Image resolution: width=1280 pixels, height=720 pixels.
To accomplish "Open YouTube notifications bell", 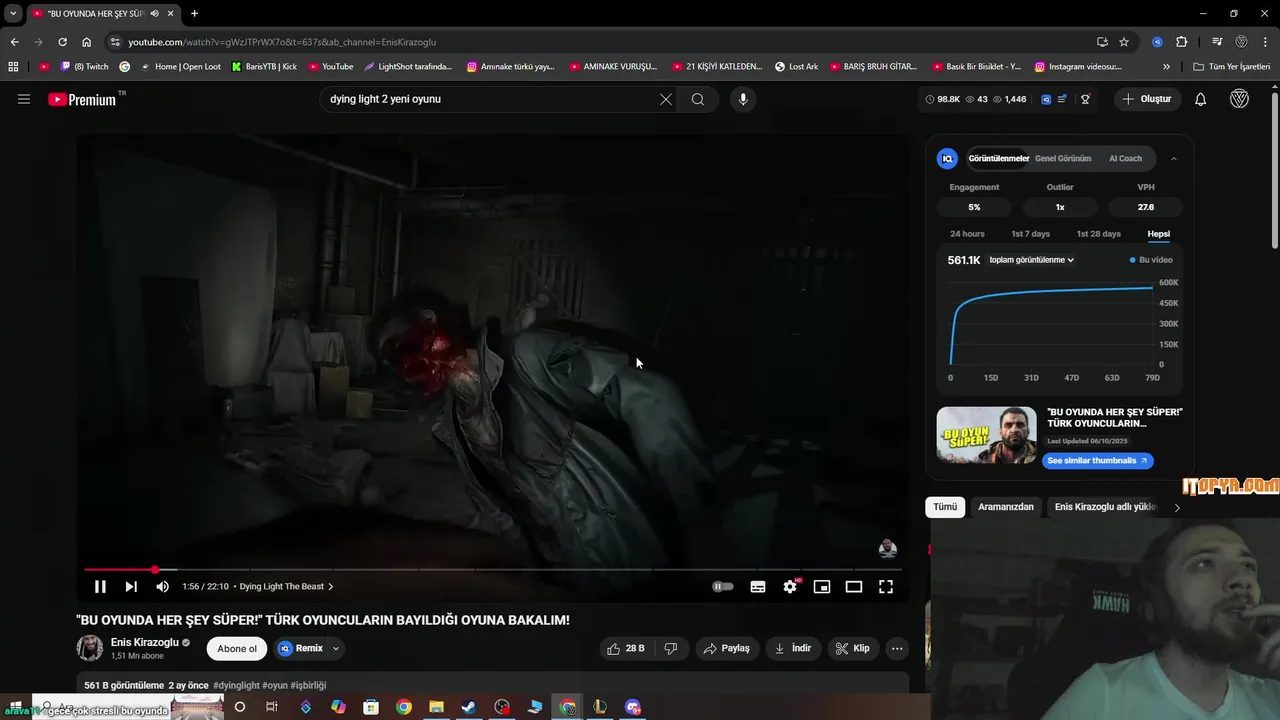I will click(x=1201, y=99).
